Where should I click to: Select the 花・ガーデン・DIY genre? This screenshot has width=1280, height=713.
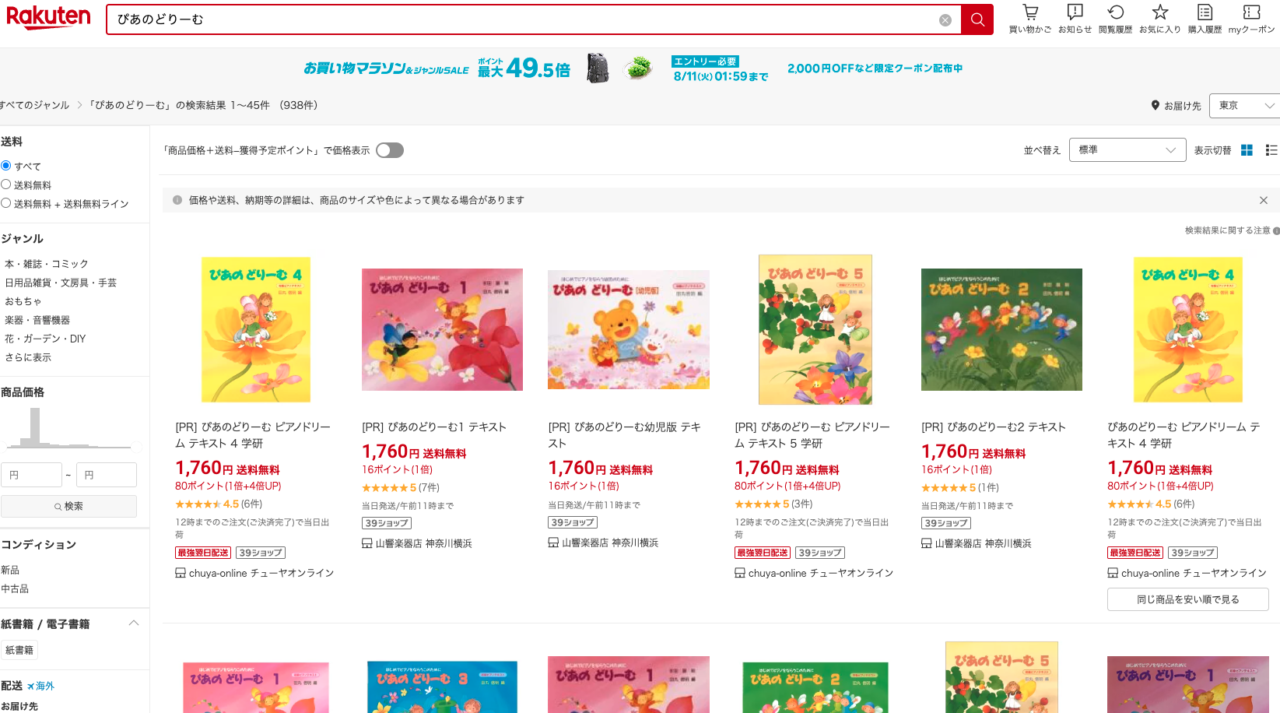coord(45,339)
